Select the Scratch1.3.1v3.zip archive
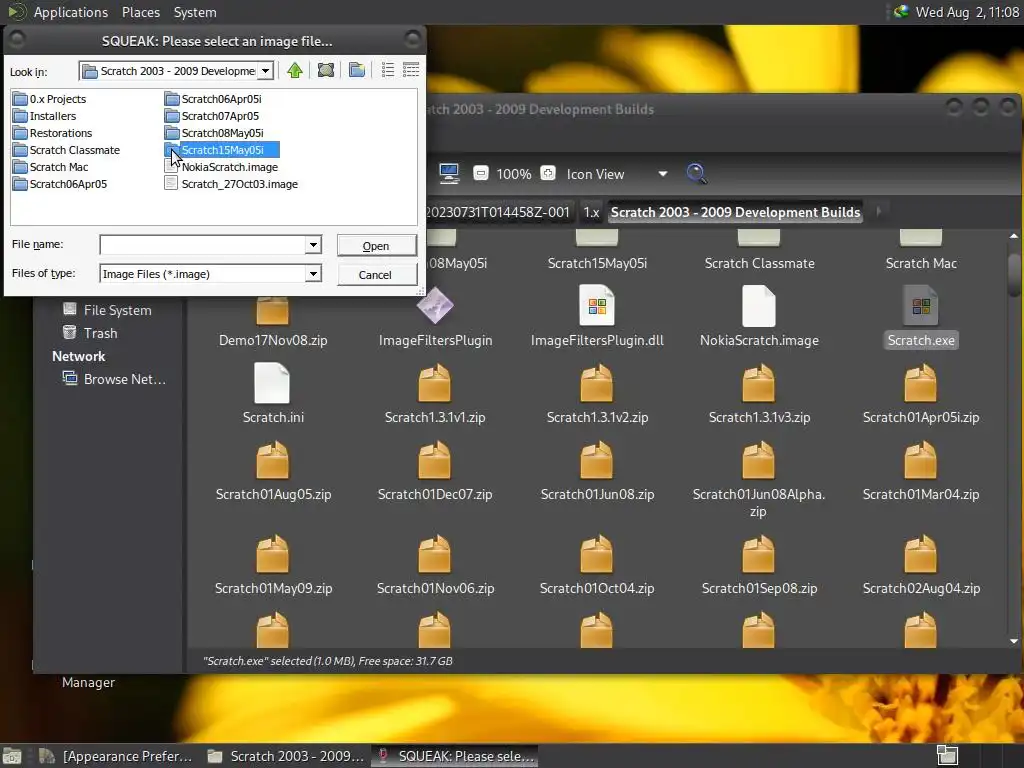The width and height of the screenshot is (1024, 768). click(759, 394)
